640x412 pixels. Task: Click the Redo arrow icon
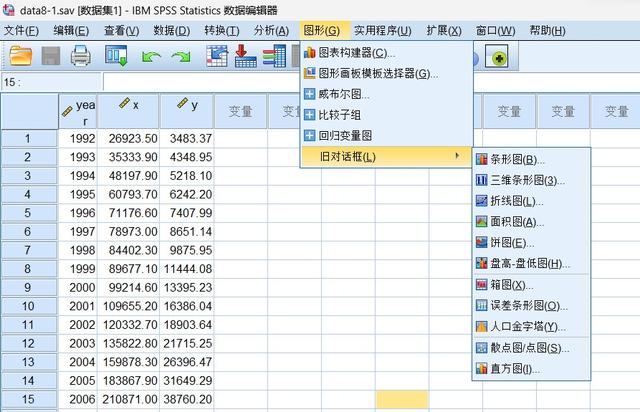point(181,56)
